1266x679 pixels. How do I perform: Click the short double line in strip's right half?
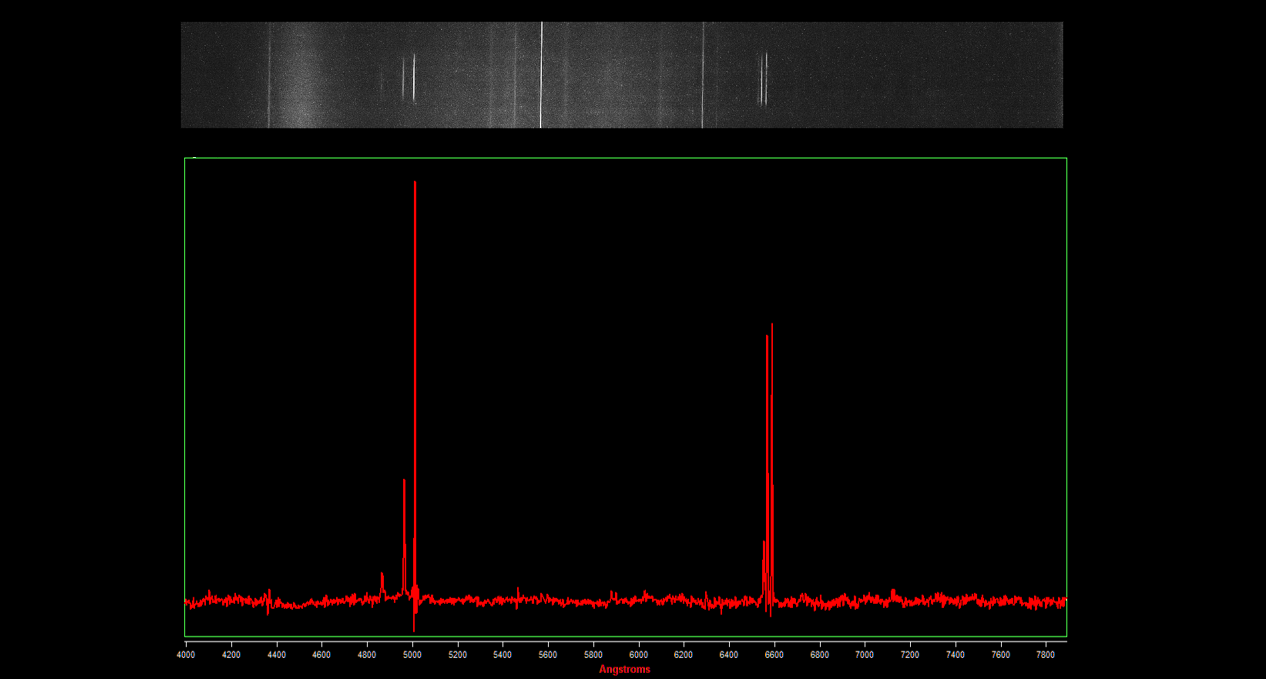(x=764, y=79)
